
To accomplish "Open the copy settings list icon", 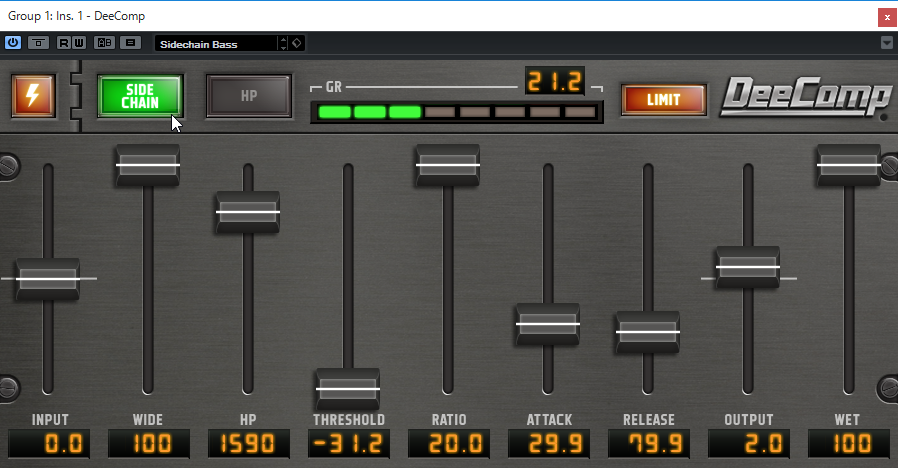I will [x=131, y=43].
